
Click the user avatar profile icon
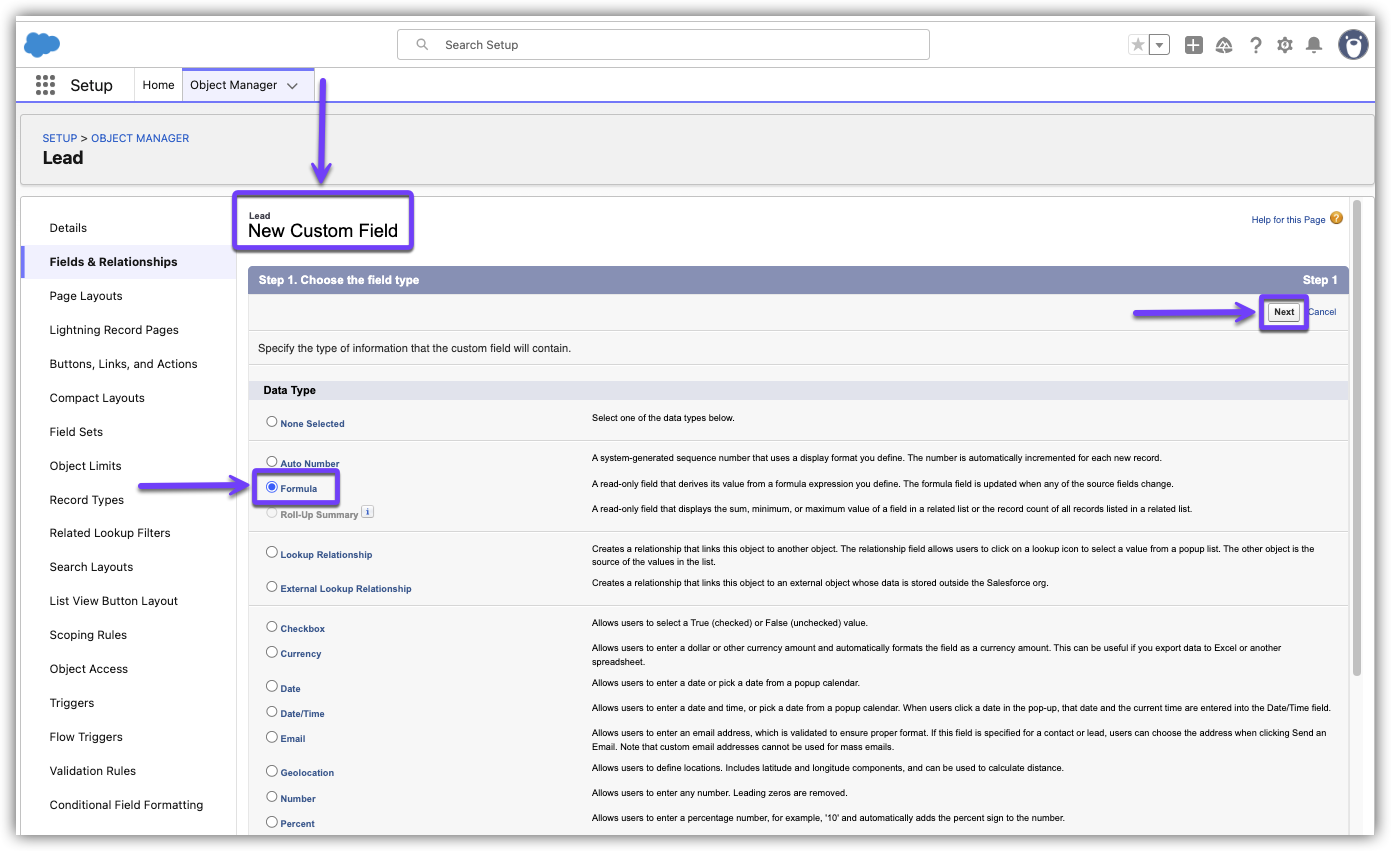[1353, 45]
